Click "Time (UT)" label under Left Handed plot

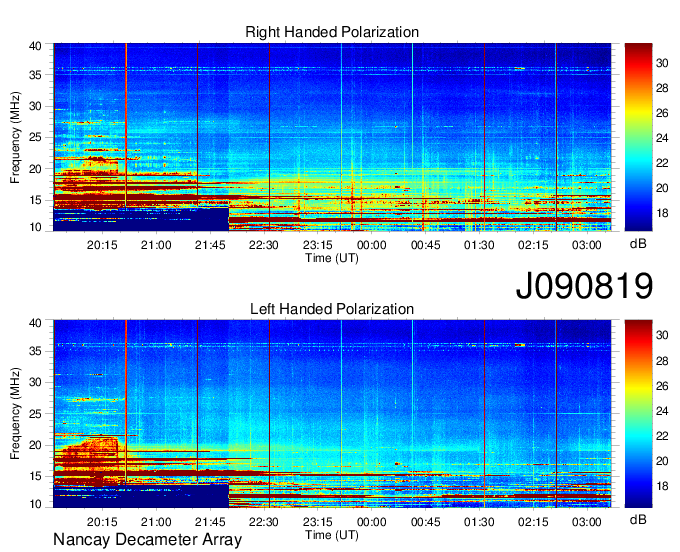coord(332,535)
